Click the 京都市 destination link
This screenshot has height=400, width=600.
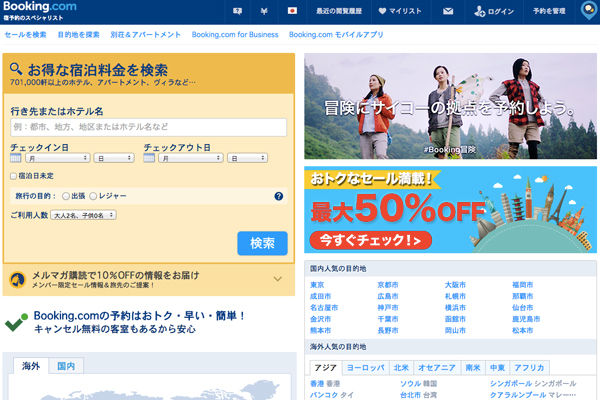(x=388, y=285)
